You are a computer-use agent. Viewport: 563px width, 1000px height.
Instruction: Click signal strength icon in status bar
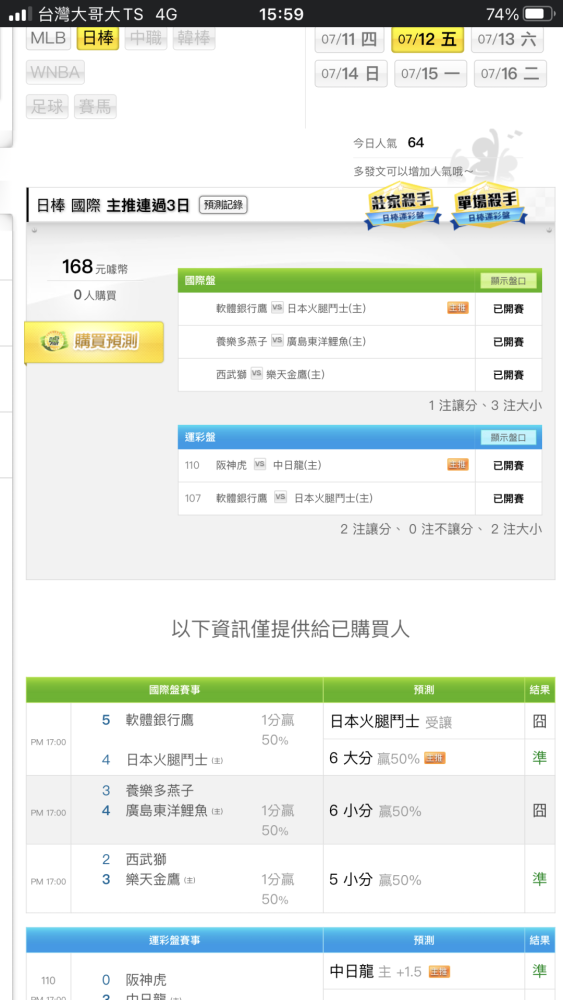pos(19,14)
